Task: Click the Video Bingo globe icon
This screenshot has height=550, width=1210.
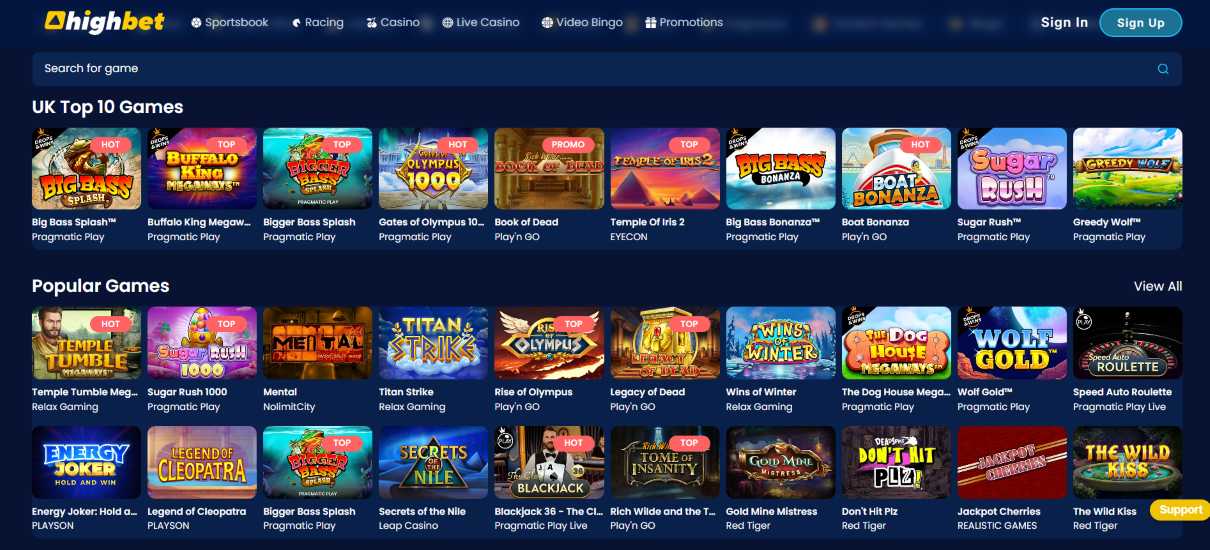Action: click(x=547, y=22)
